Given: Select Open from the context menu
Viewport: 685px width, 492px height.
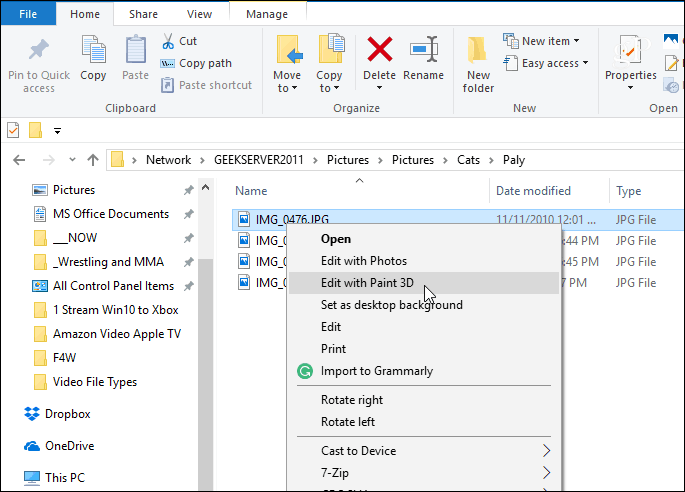Looking at the screenshot, I should 424,239.
